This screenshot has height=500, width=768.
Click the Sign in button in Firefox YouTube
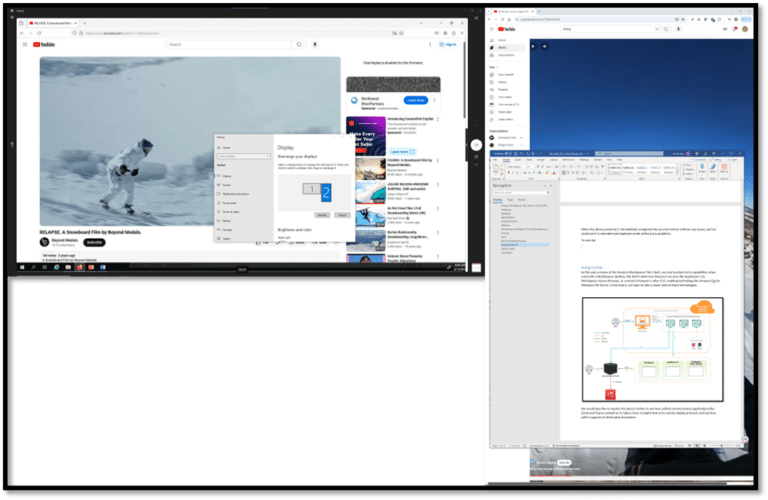[x=448, y=45]
